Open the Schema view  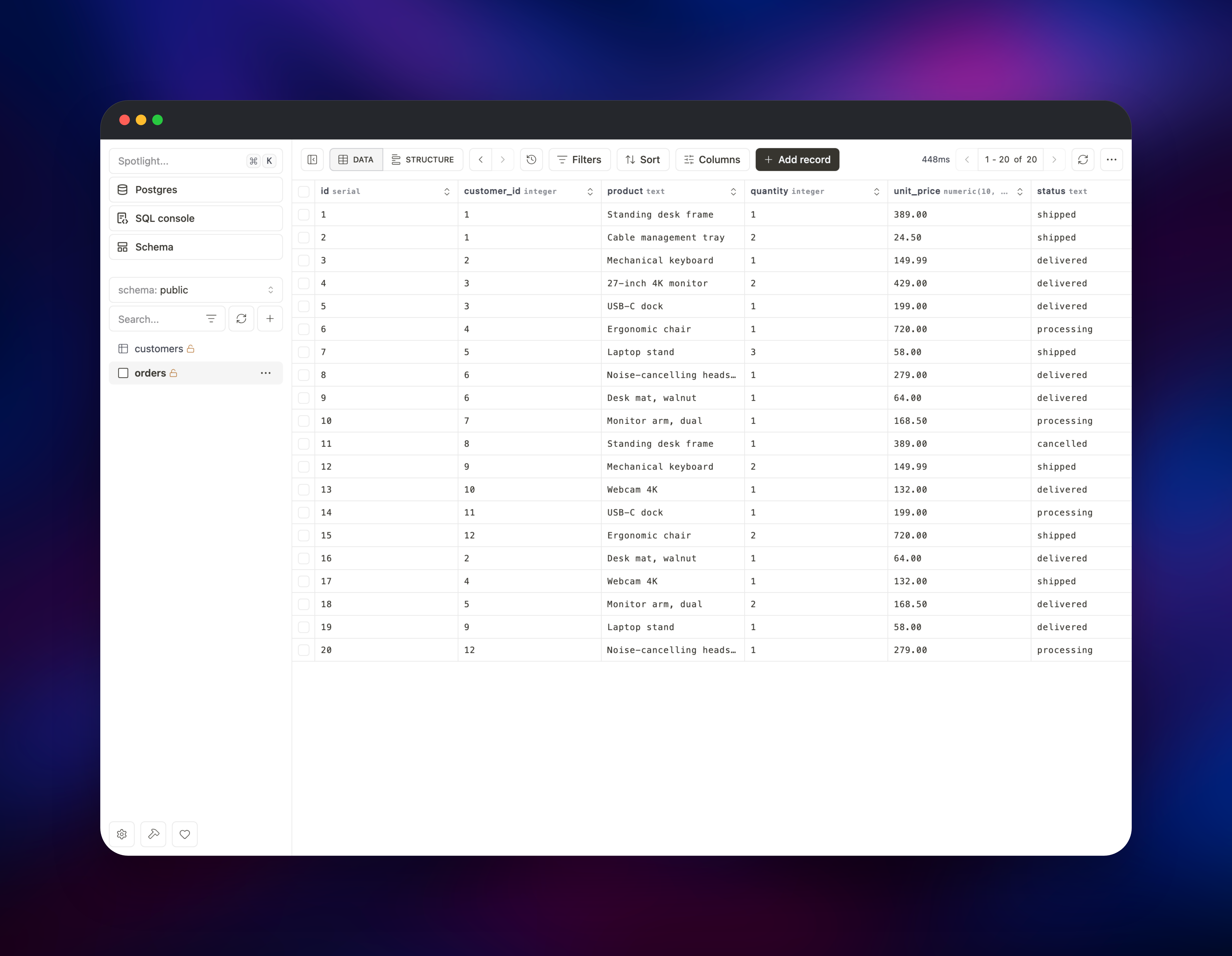pos(196,247)
